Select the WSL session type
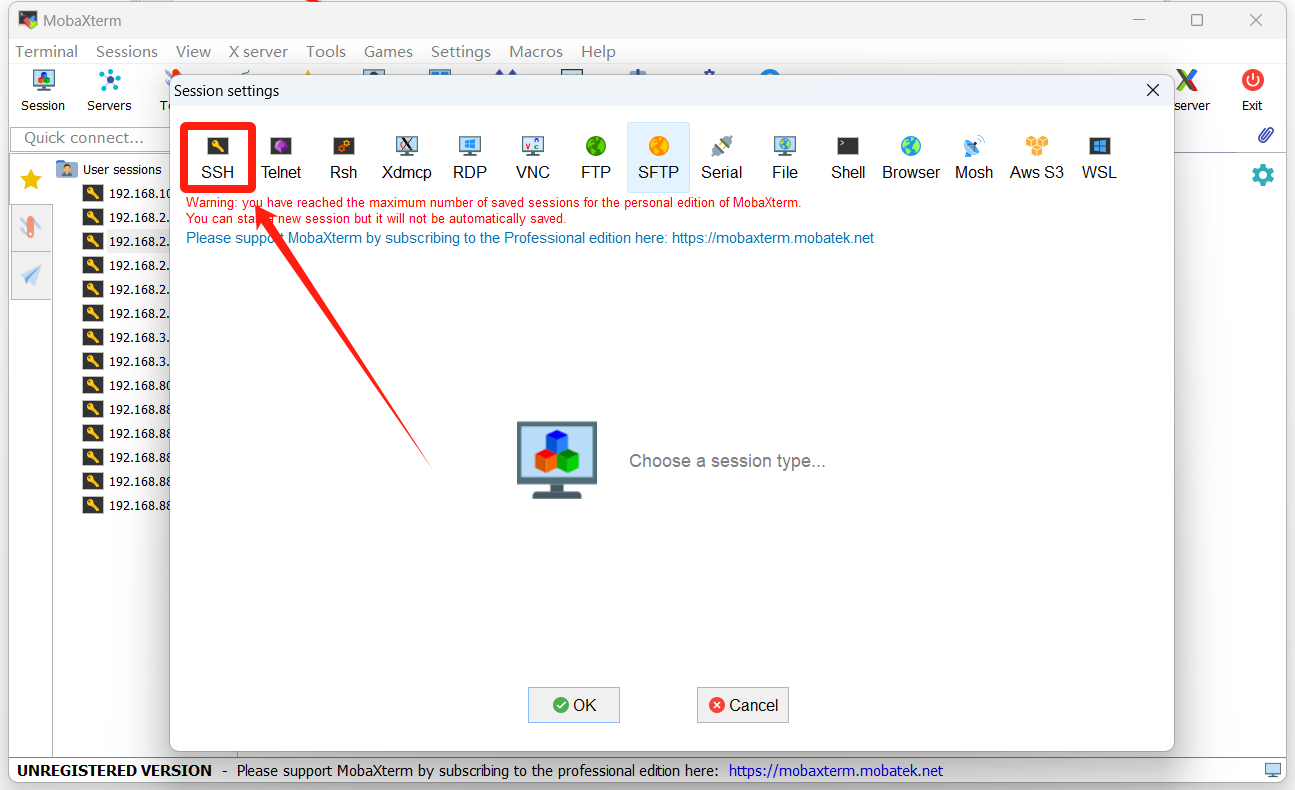1295x790 pixels. tap(1099, 157)
